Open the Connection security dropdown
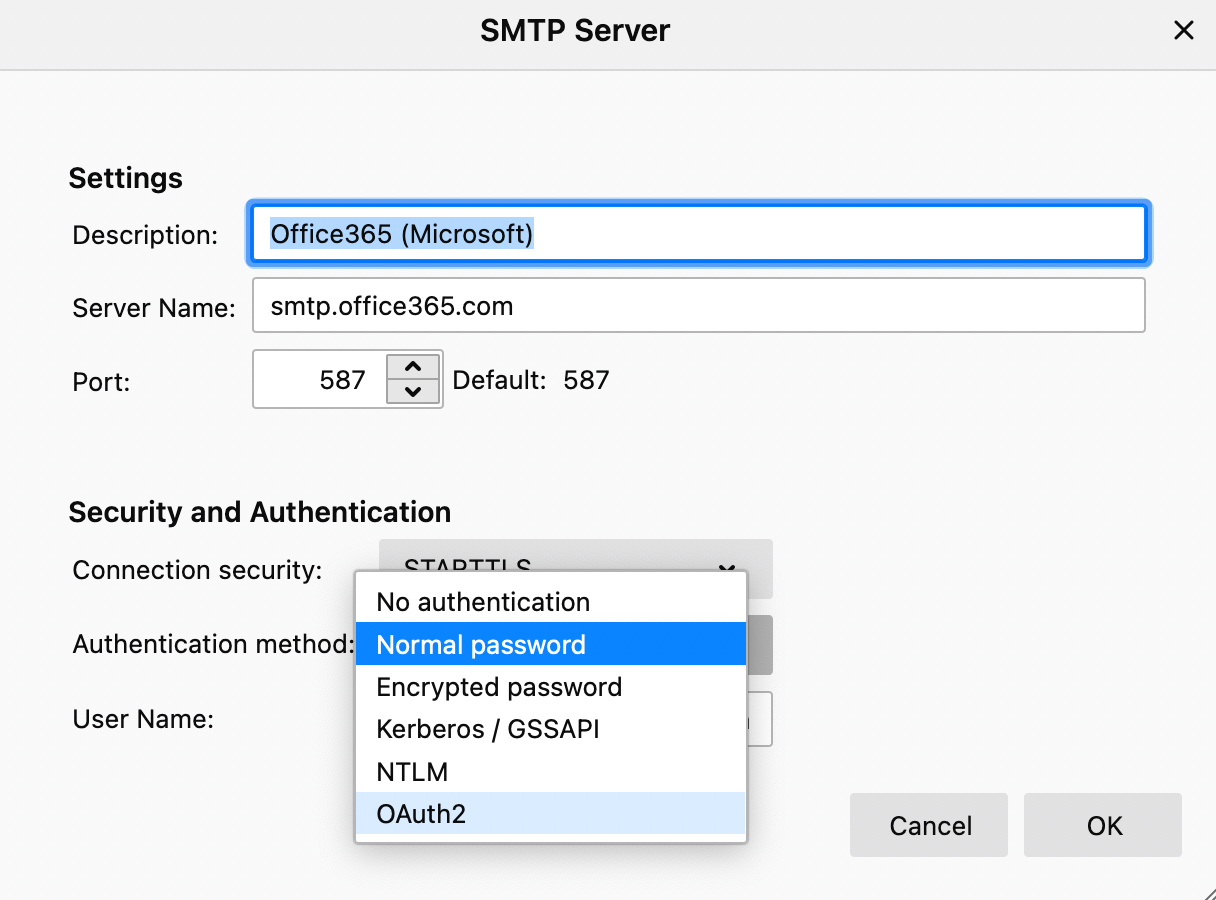 tap(575, 558)
